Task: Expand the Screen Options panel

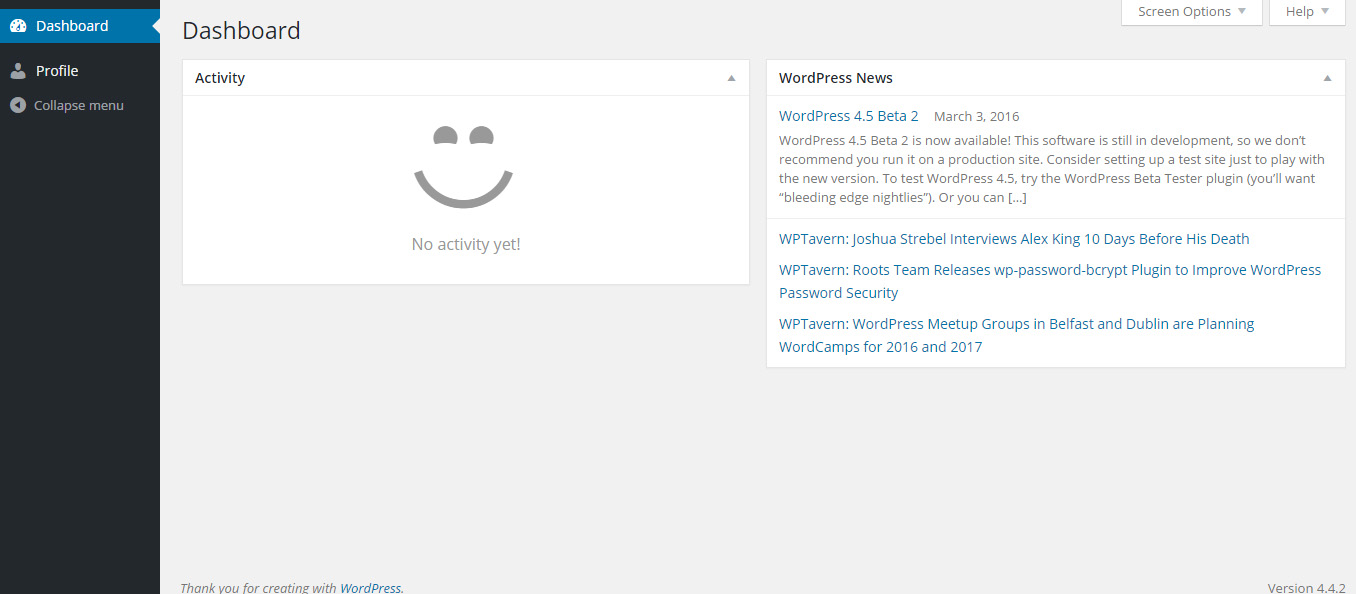Action: 1192,12
